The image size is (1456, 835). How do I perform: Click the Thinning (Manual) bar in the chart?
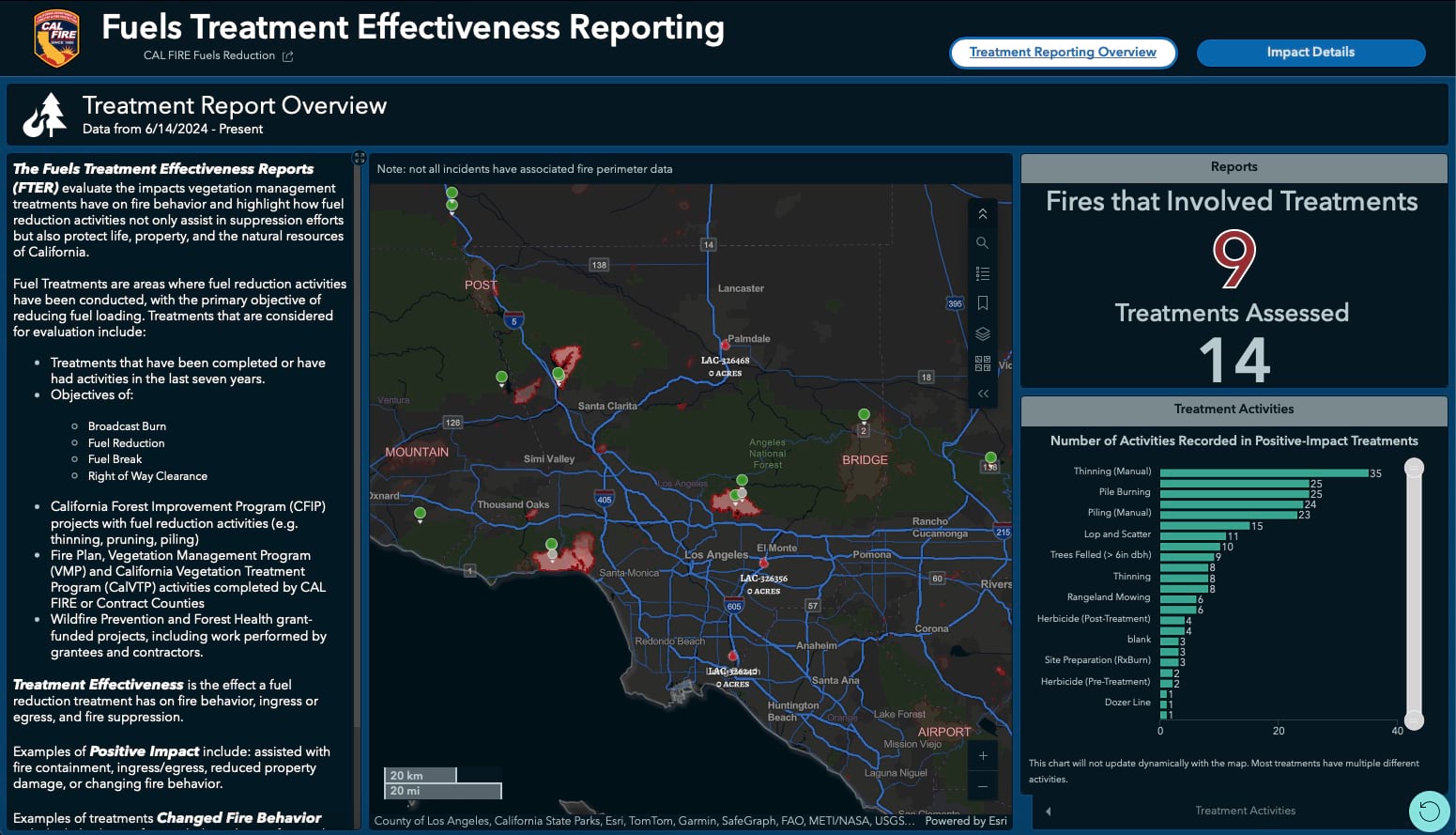1263,471
